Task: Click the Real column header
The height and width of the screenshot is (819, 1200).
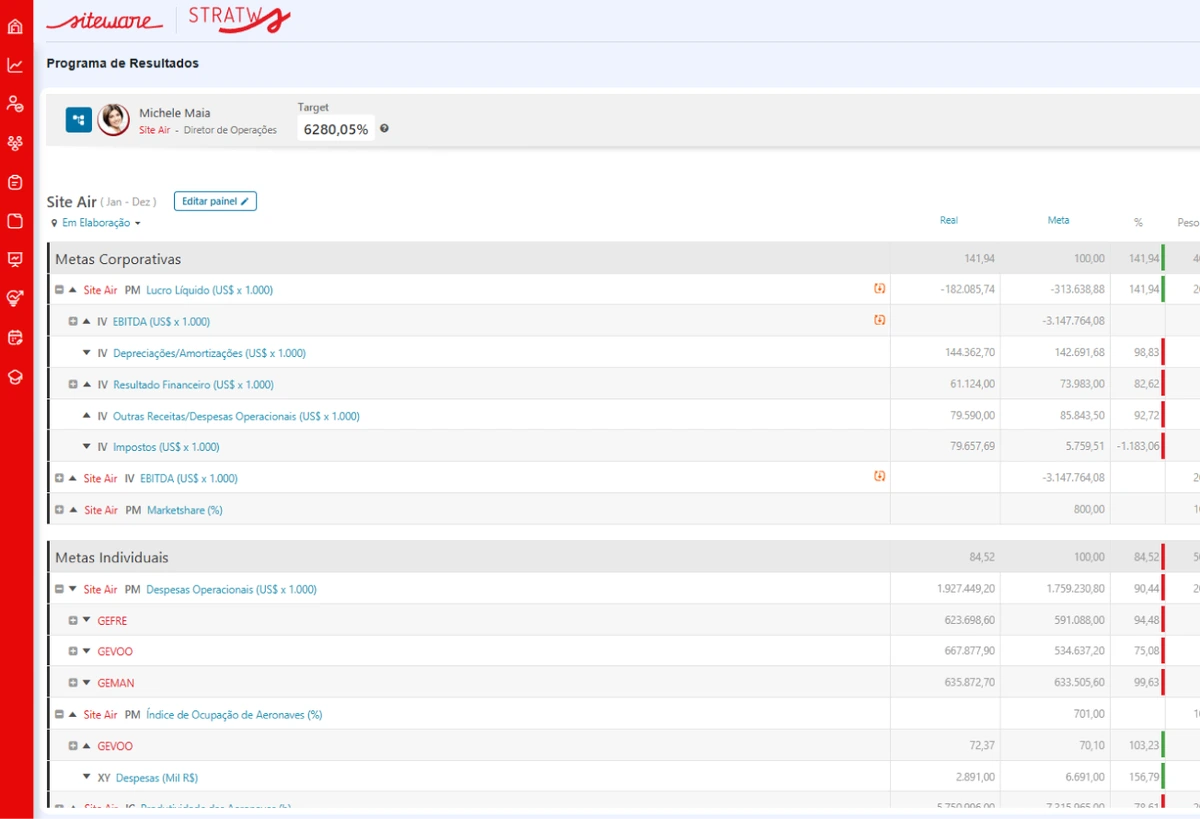Action: pos(949,220)
